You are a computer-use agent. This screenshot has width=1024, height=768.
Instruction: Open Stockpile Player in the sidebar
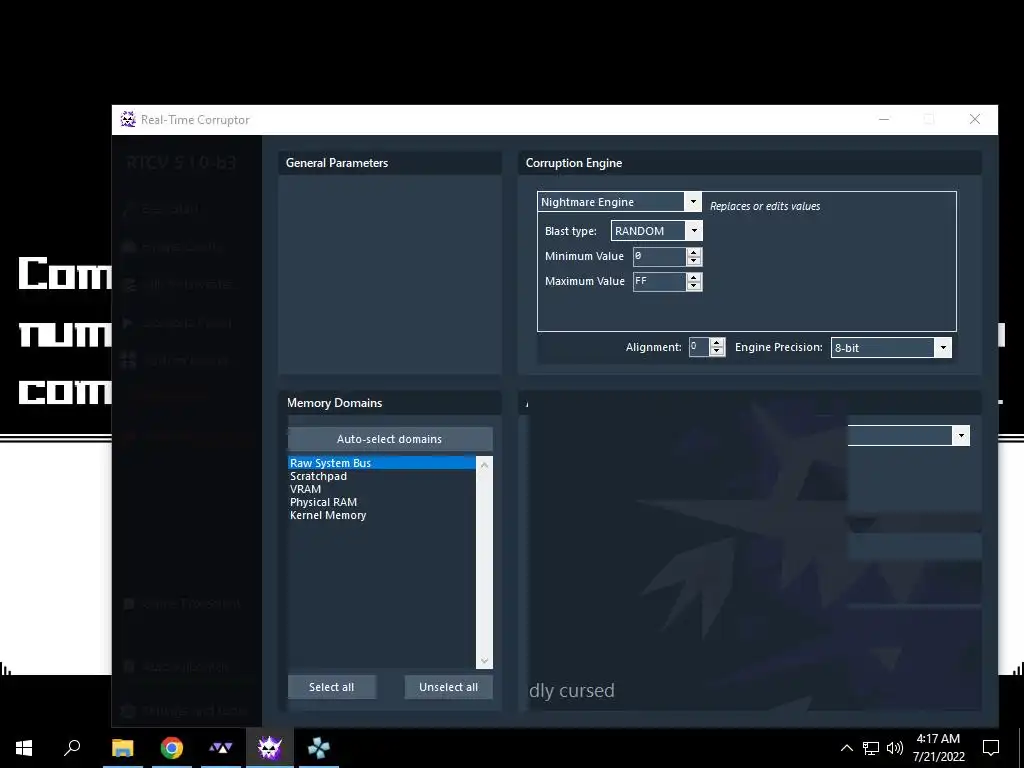coord(176,323)
